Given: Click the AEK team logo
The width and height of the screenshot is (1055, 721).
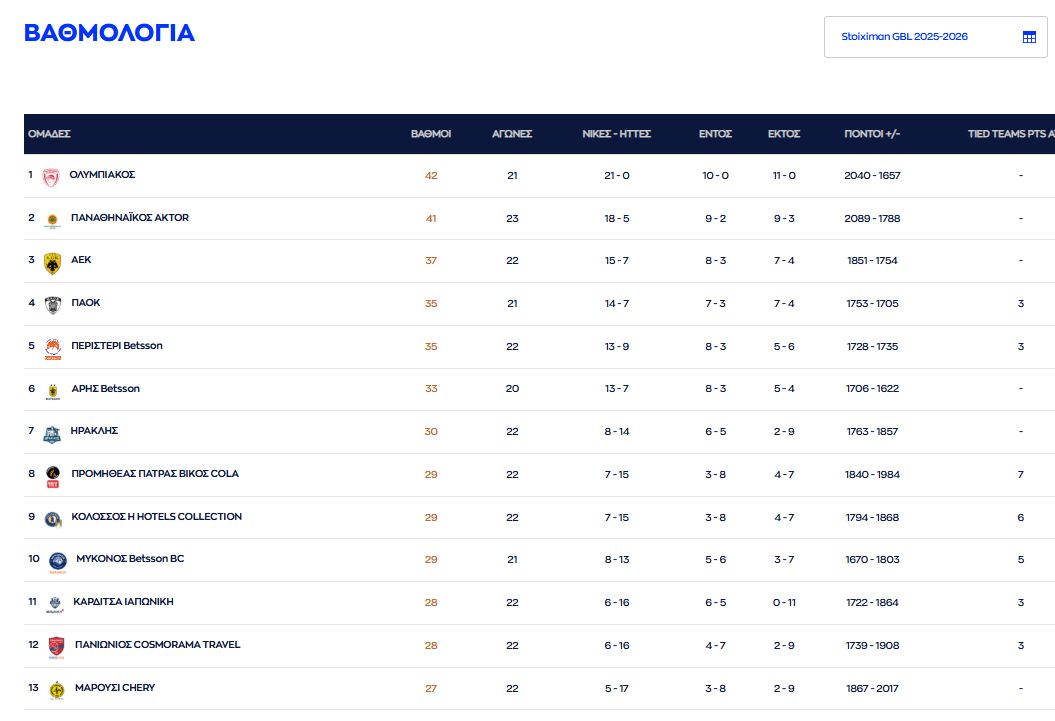Looking at the screenshot, I should pos(52,263).
